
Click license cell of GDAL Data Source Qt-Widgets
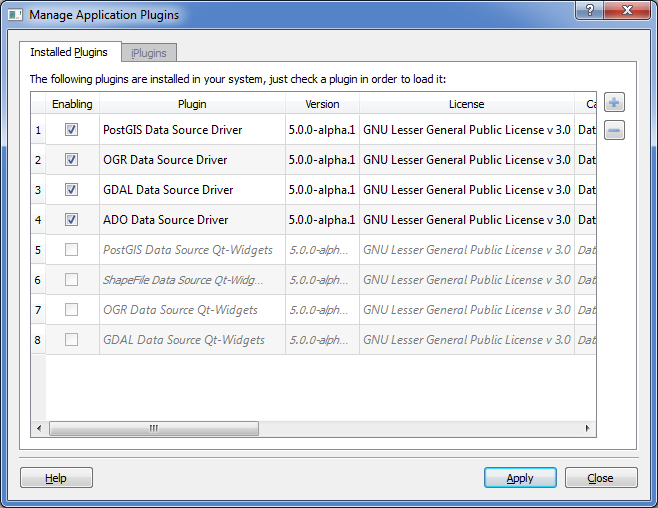click(x=467, y=339)
